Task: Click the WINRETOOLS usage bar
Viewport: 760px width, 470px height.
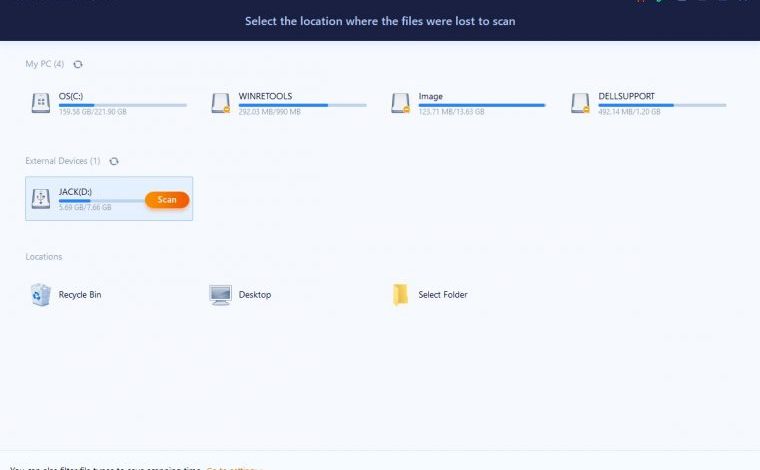Action: [302, 105]
